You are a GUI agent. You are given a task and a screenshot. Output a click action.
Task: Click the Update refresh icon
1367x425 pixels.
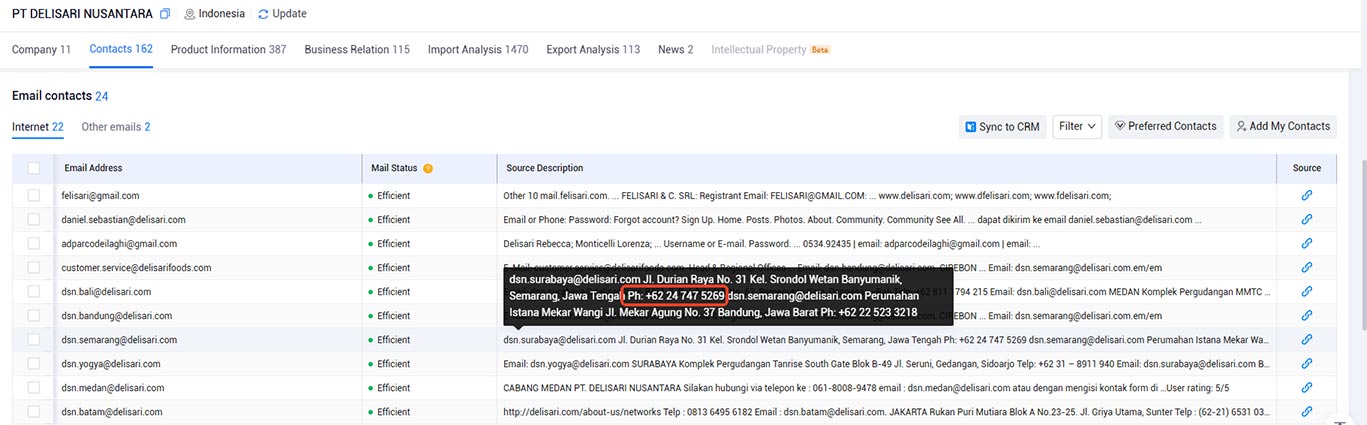263,14
